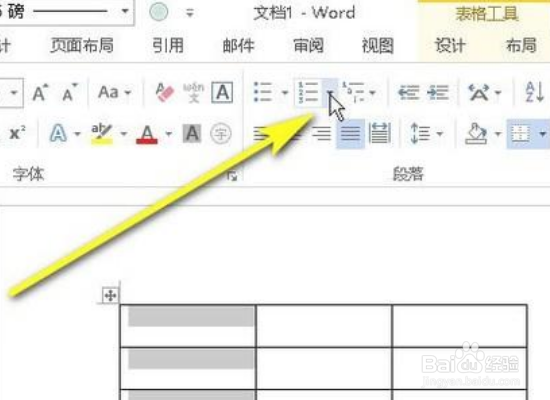Toggle character shading gray A icon
Screen dimensions: 550x400
[x=192, y=134]
